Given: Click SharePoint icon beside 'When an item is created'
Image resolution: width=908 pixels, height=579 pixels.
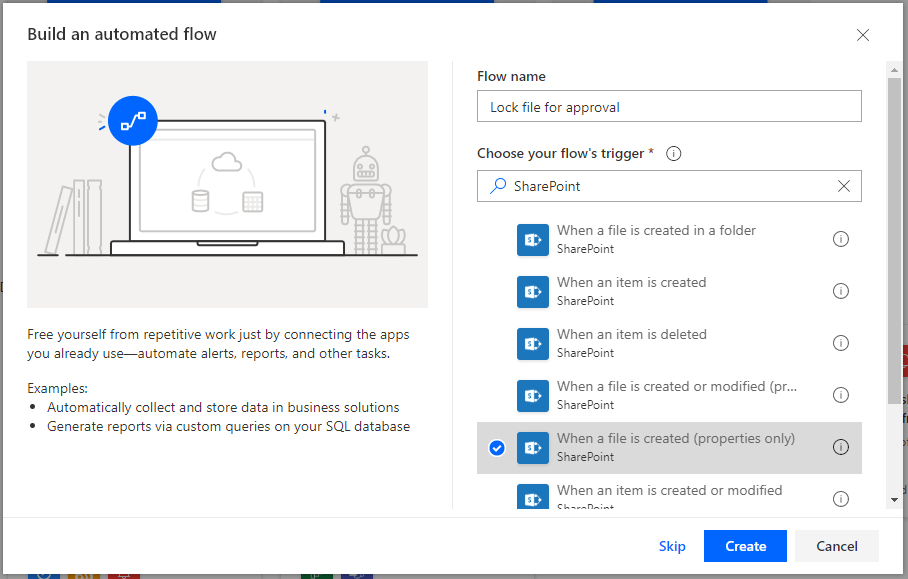Looking at the screenshot, I should click(x=533, y=291).
